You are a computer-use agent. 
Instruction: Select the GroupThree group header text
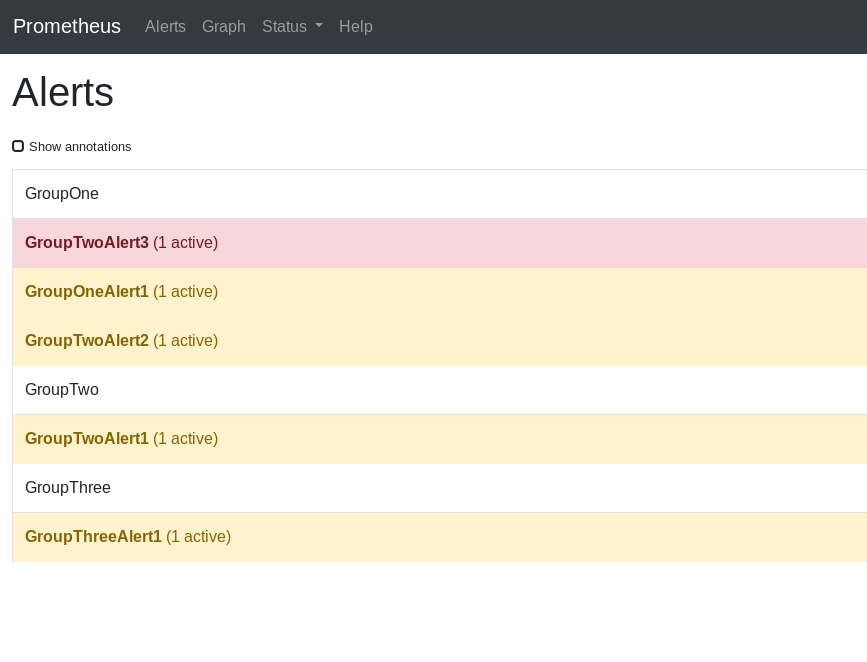tap(68, 487)
